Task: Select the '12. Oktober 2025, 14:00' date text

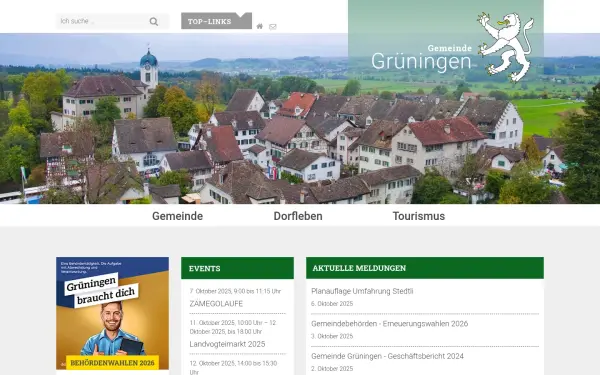Action: [233, 367]
